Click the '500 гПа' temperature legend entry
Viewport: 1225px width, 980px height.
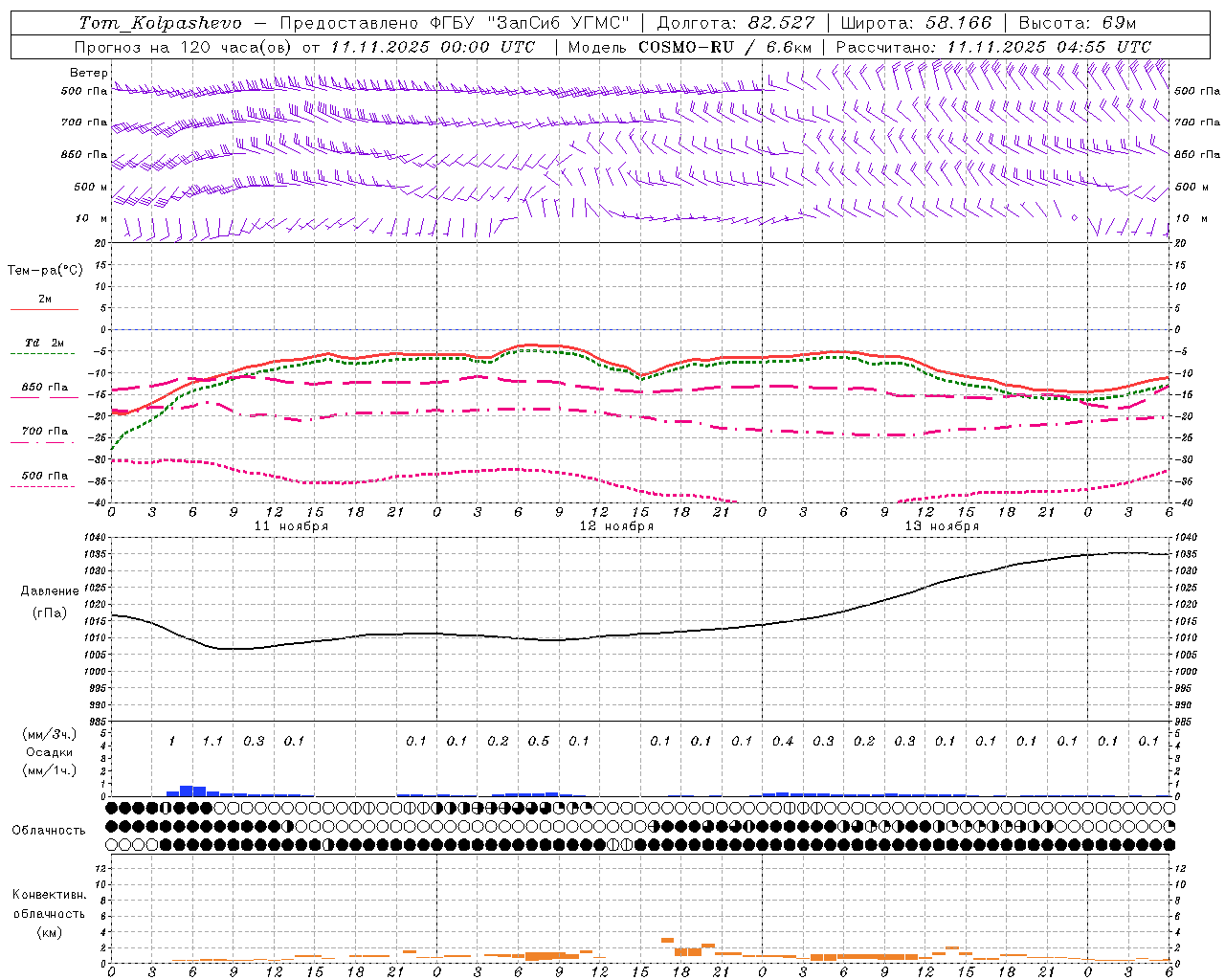[45, 476]
